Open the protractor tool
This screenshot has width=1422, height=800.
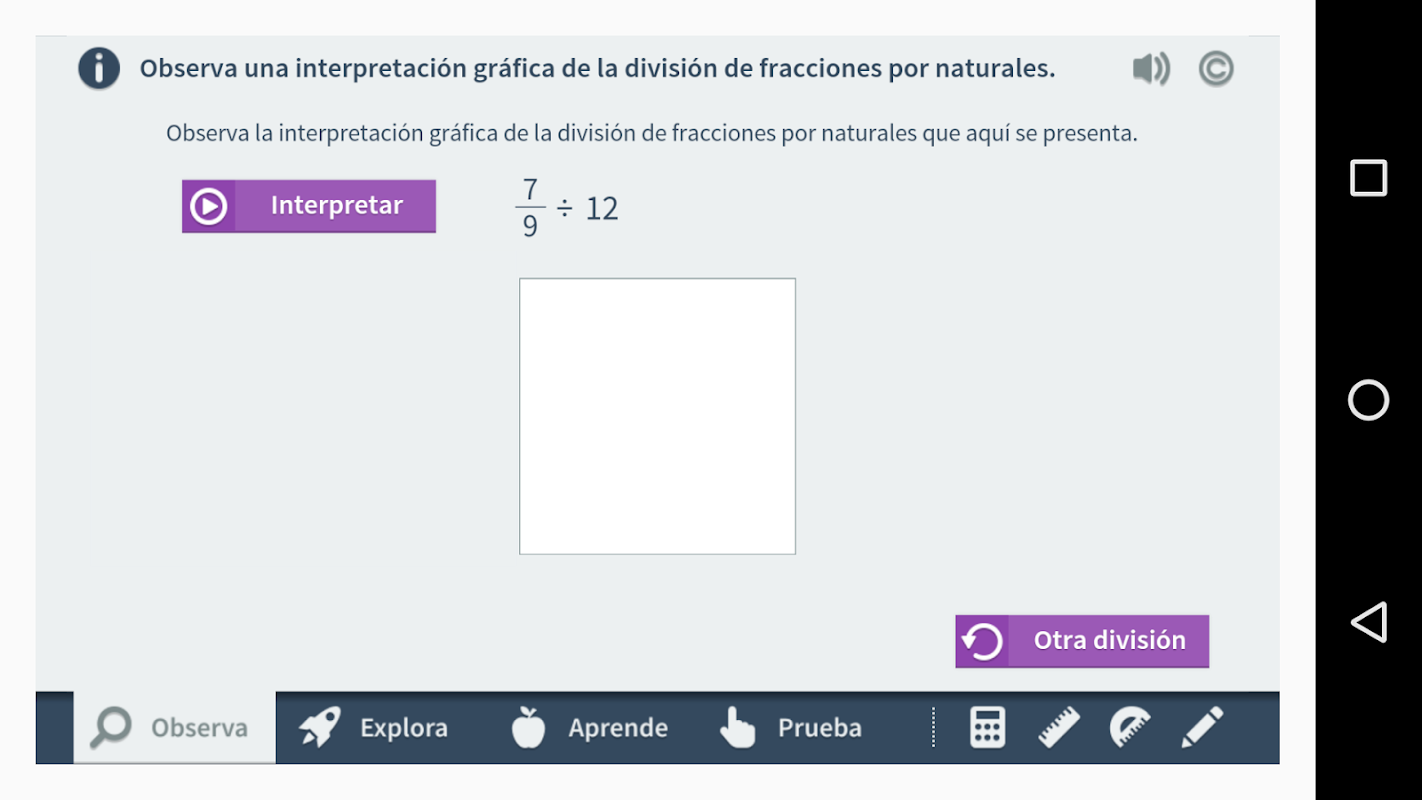[1130, 727]
